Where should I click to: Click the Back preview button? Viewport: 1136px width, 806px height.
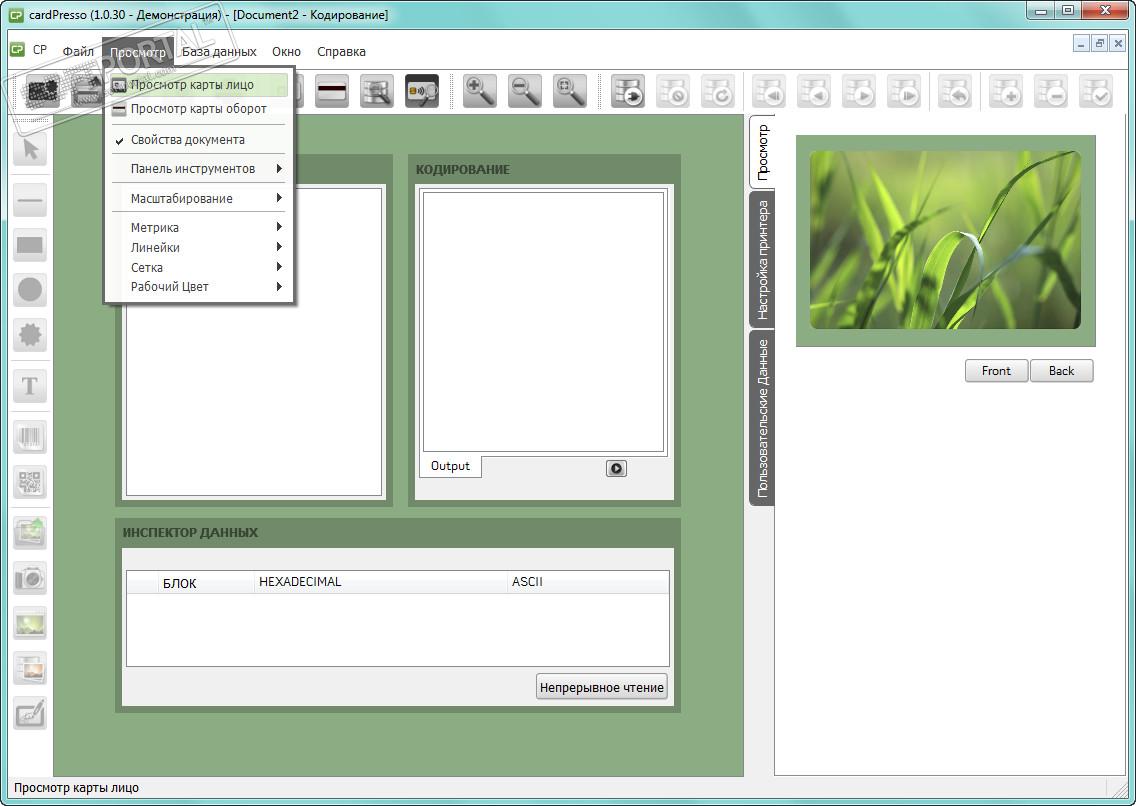tap(1061, 371)
